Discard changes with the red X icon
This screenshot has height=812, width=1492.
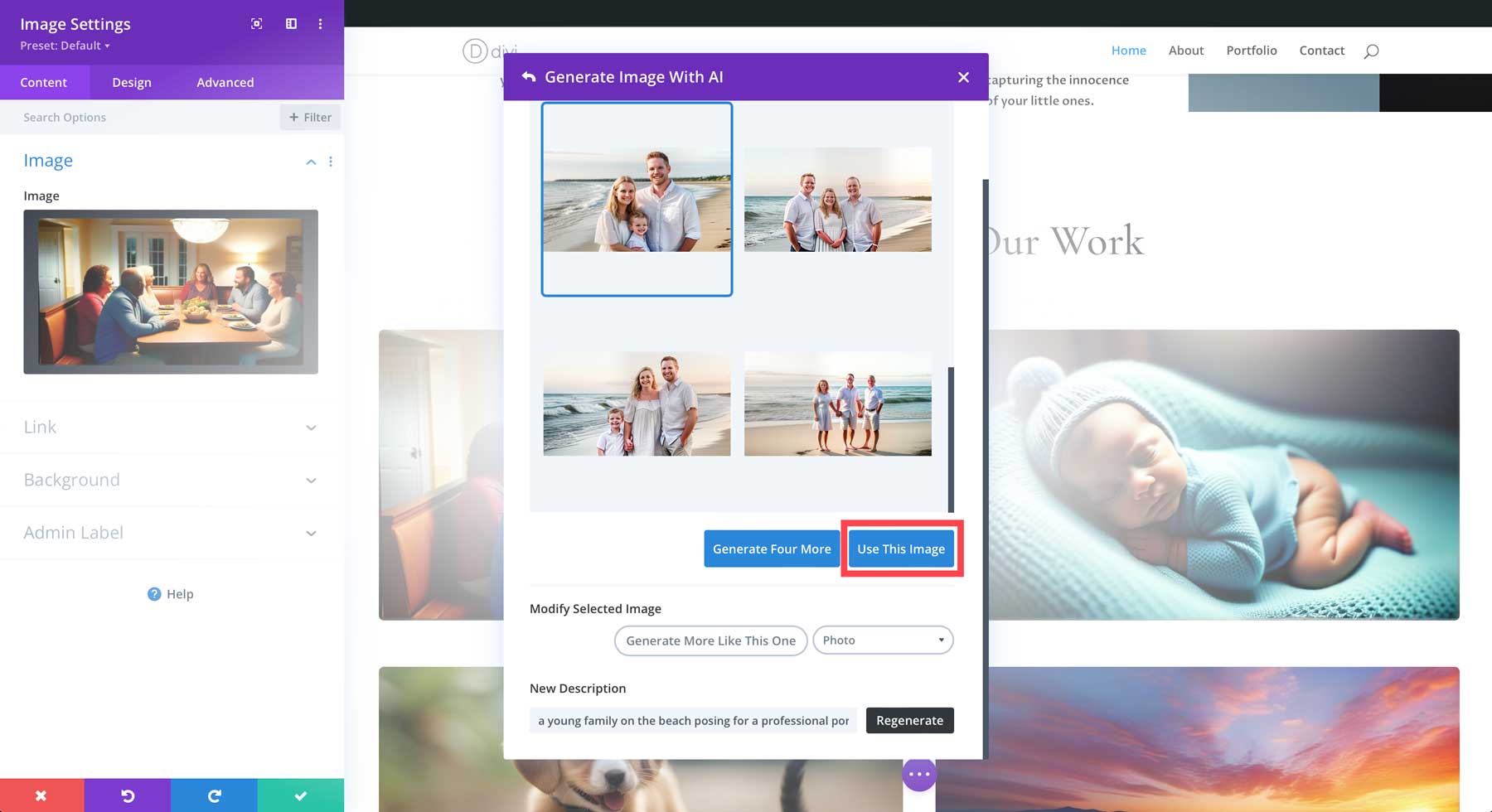[41, 795]
